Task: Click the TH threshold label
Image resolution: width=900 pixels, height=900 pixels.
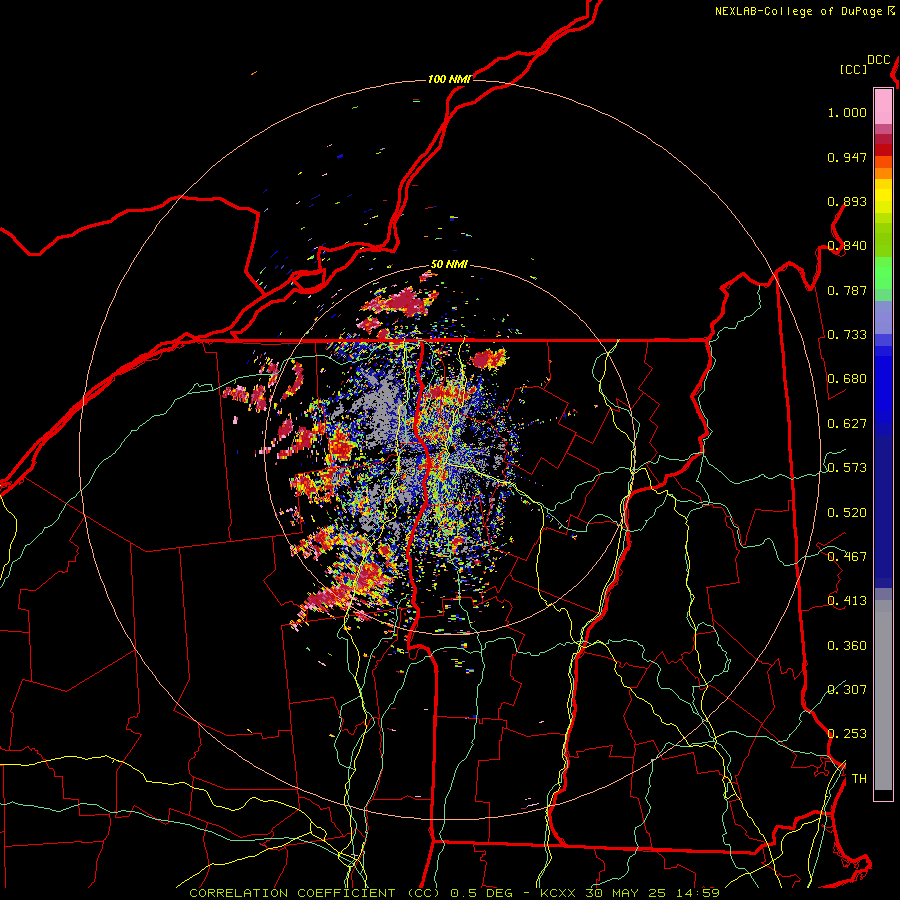Action: (859, 778)
